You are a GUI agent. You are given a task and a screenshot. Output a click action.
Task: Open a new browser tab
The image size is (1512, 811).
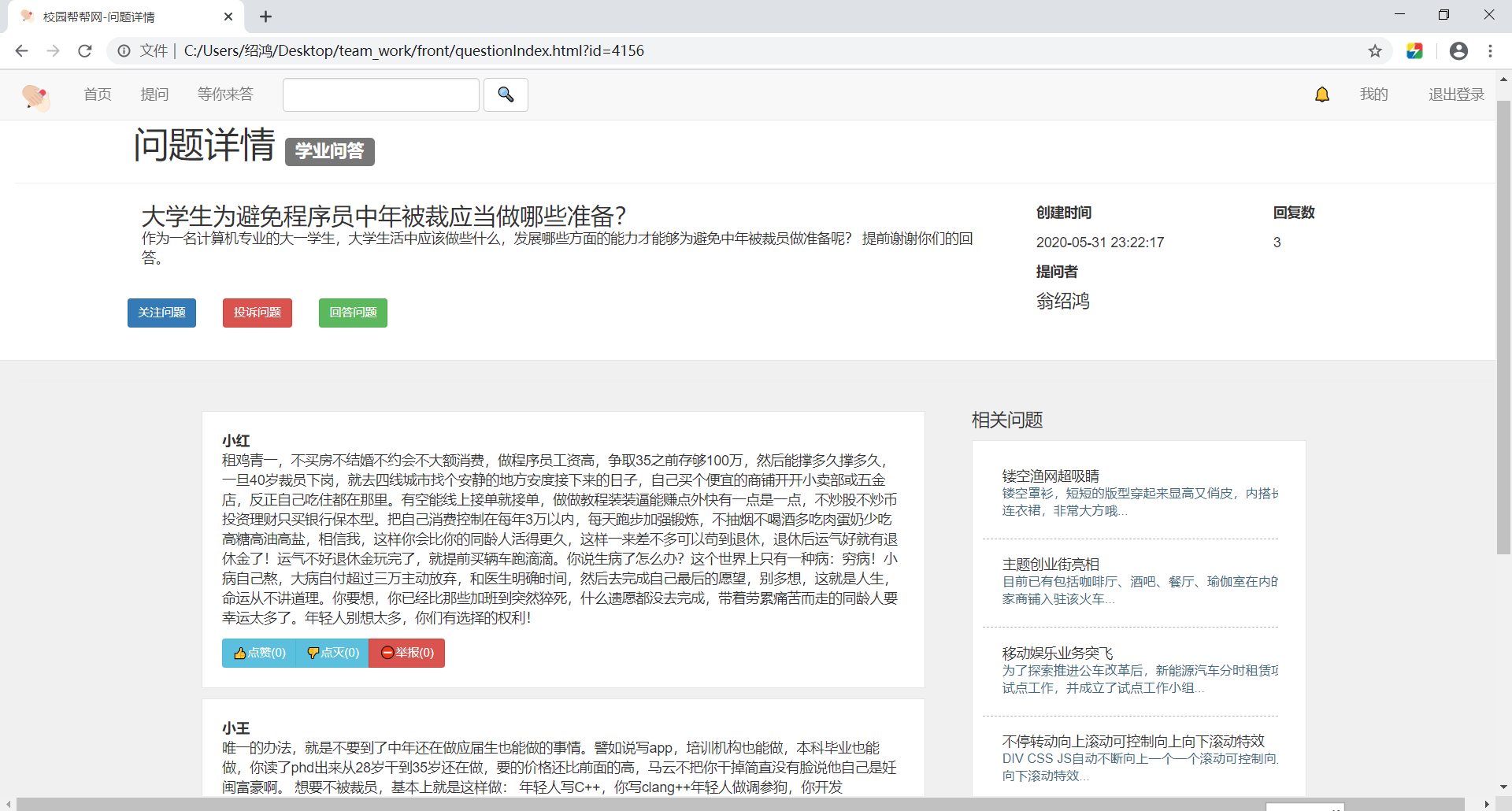pyautogui.click(x=265, y=17)
